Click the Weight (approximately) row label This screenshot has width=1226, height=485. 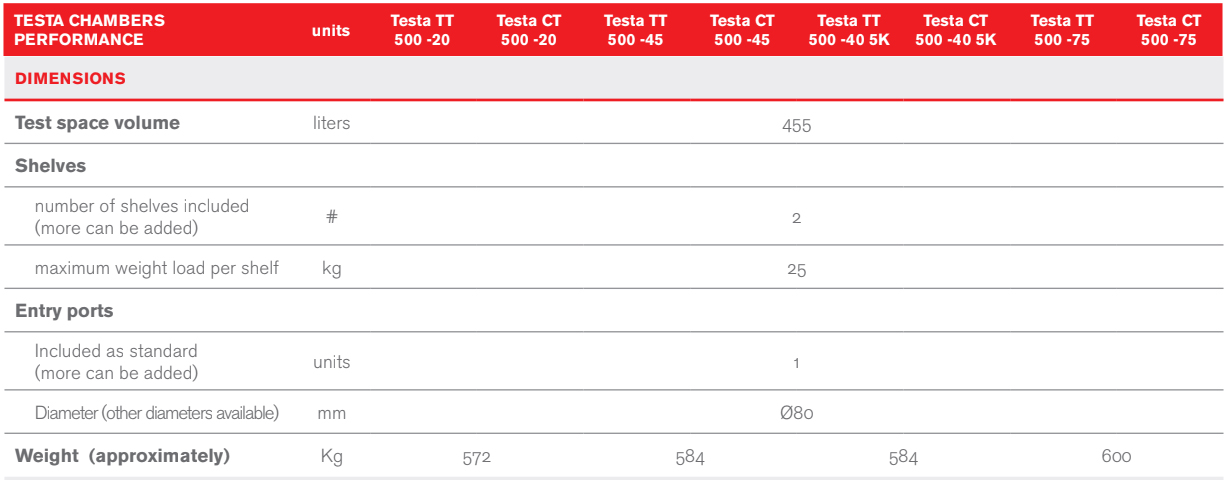point(122,456)
